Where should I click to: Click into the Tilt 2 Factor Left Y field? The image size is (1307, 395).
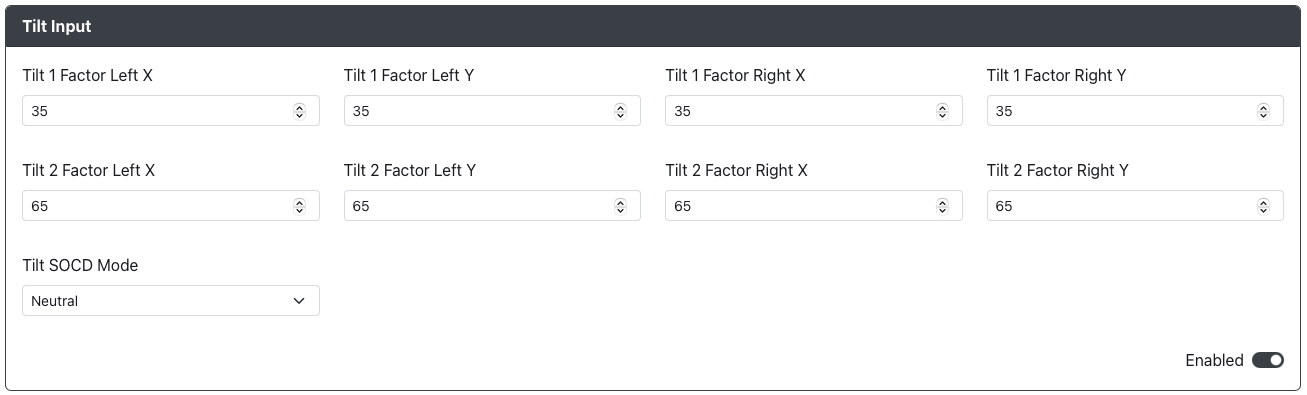coord(492,206)
